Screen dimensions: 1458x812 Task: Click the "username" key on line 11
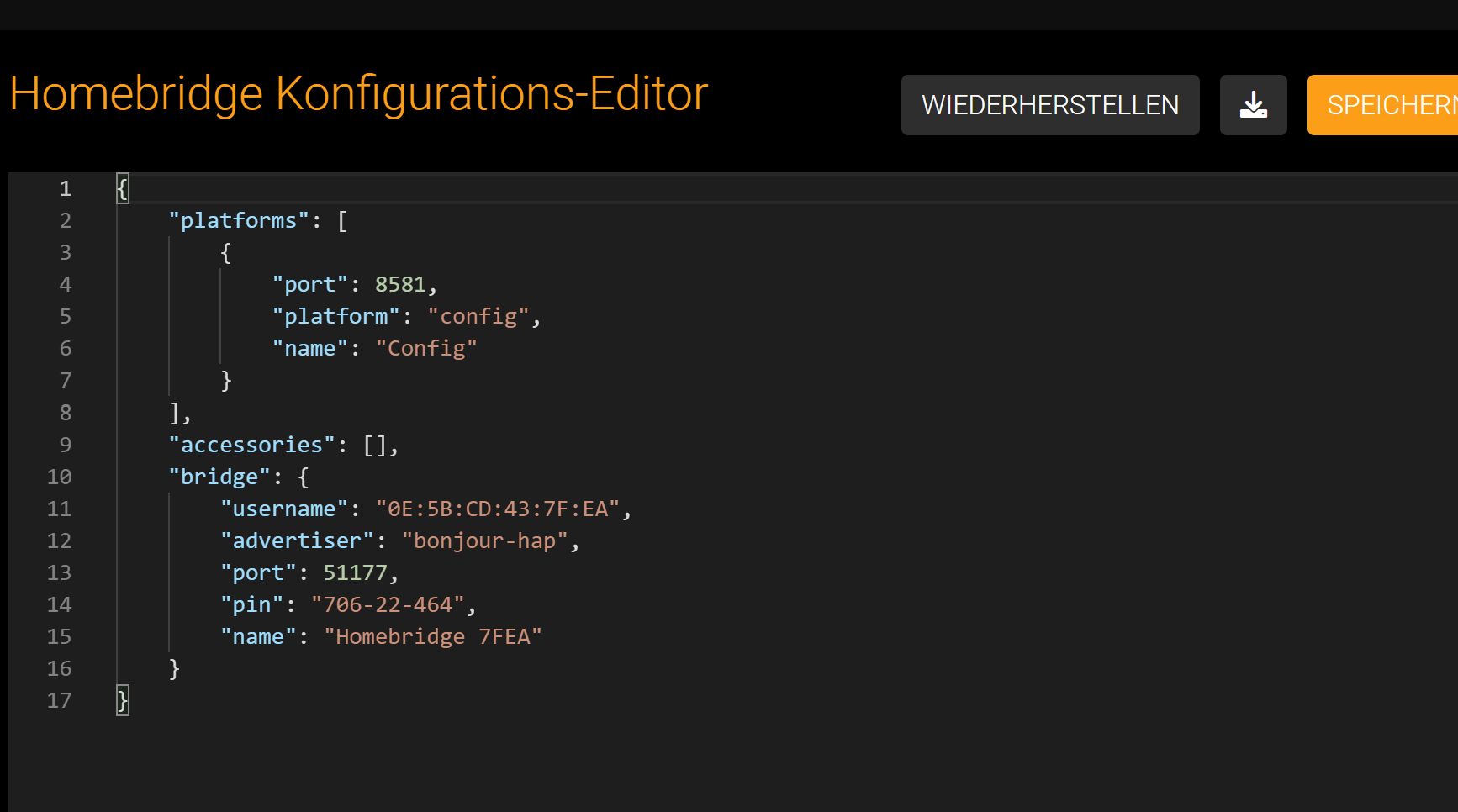pyautogui.click(x=284, y=509)
